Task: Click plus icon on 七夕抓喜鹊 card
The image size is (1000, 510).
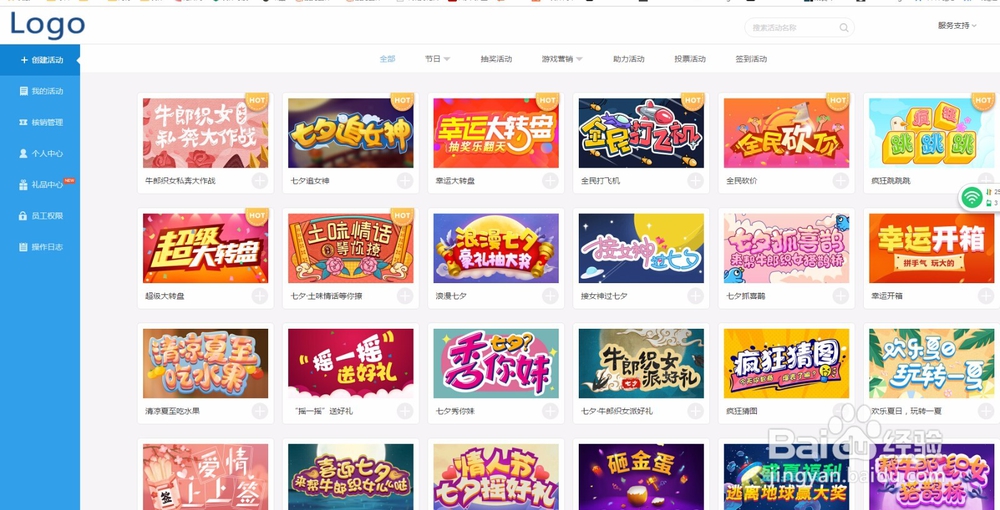Action: coord(841,296)
